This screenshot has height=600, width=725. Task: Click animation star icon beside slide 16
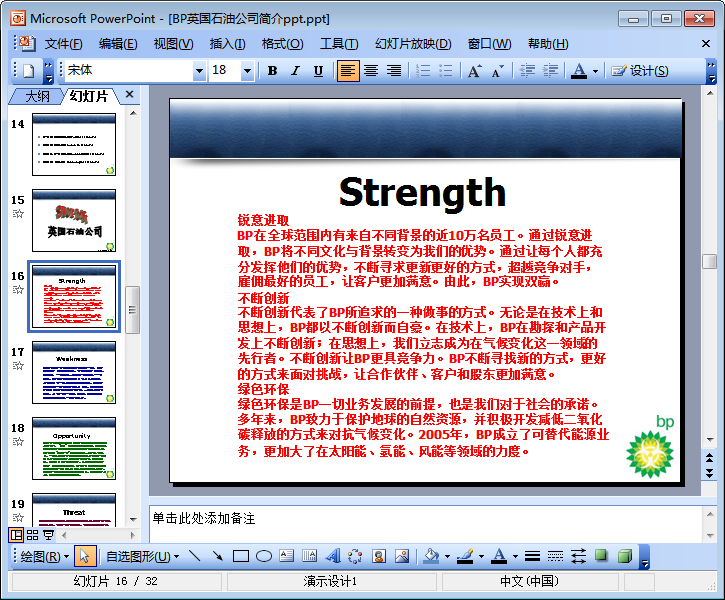18,290
